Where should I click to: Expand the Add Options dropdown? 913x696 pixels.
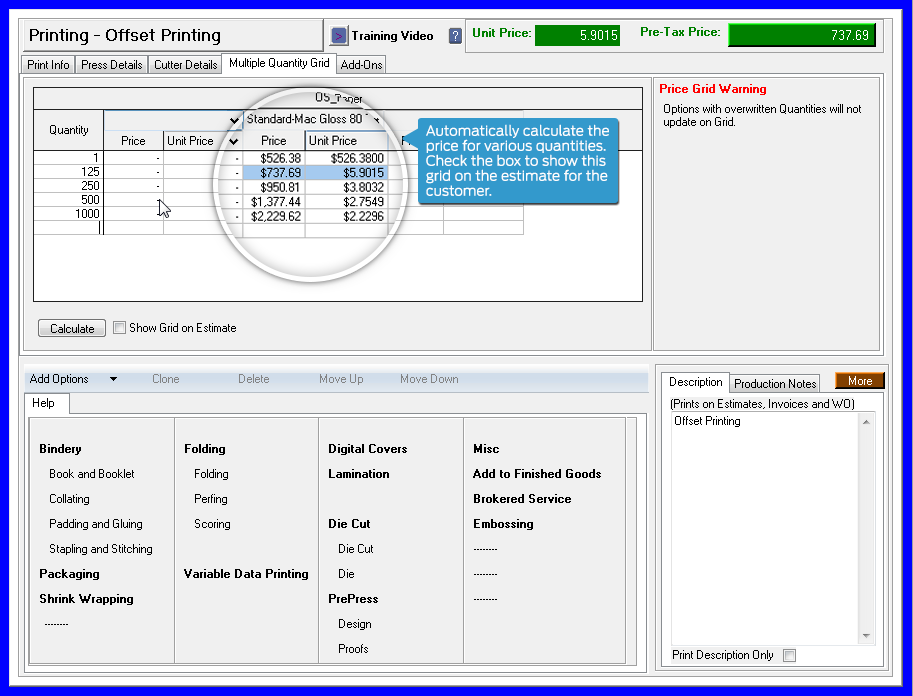[113, 380]
